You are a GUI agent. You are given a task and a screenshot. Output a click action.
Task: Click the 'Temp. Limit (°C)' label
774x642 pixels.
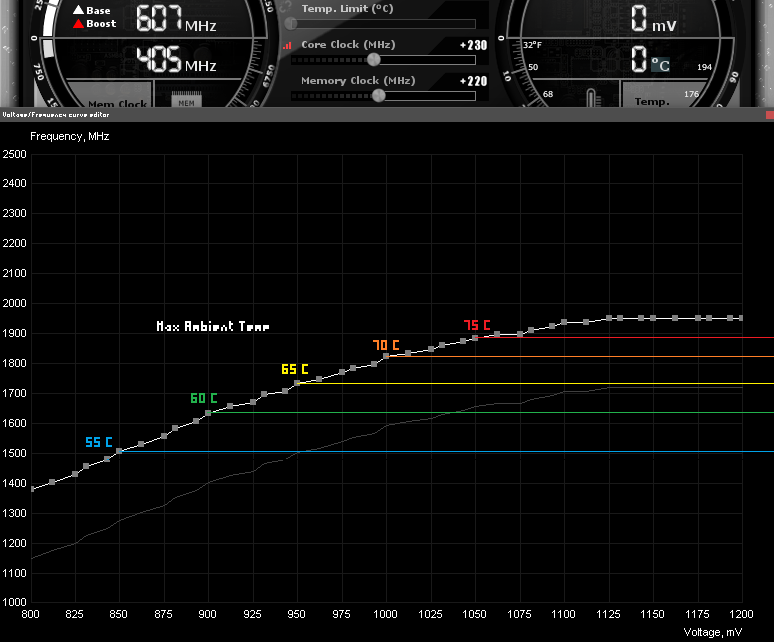(348, 9)
